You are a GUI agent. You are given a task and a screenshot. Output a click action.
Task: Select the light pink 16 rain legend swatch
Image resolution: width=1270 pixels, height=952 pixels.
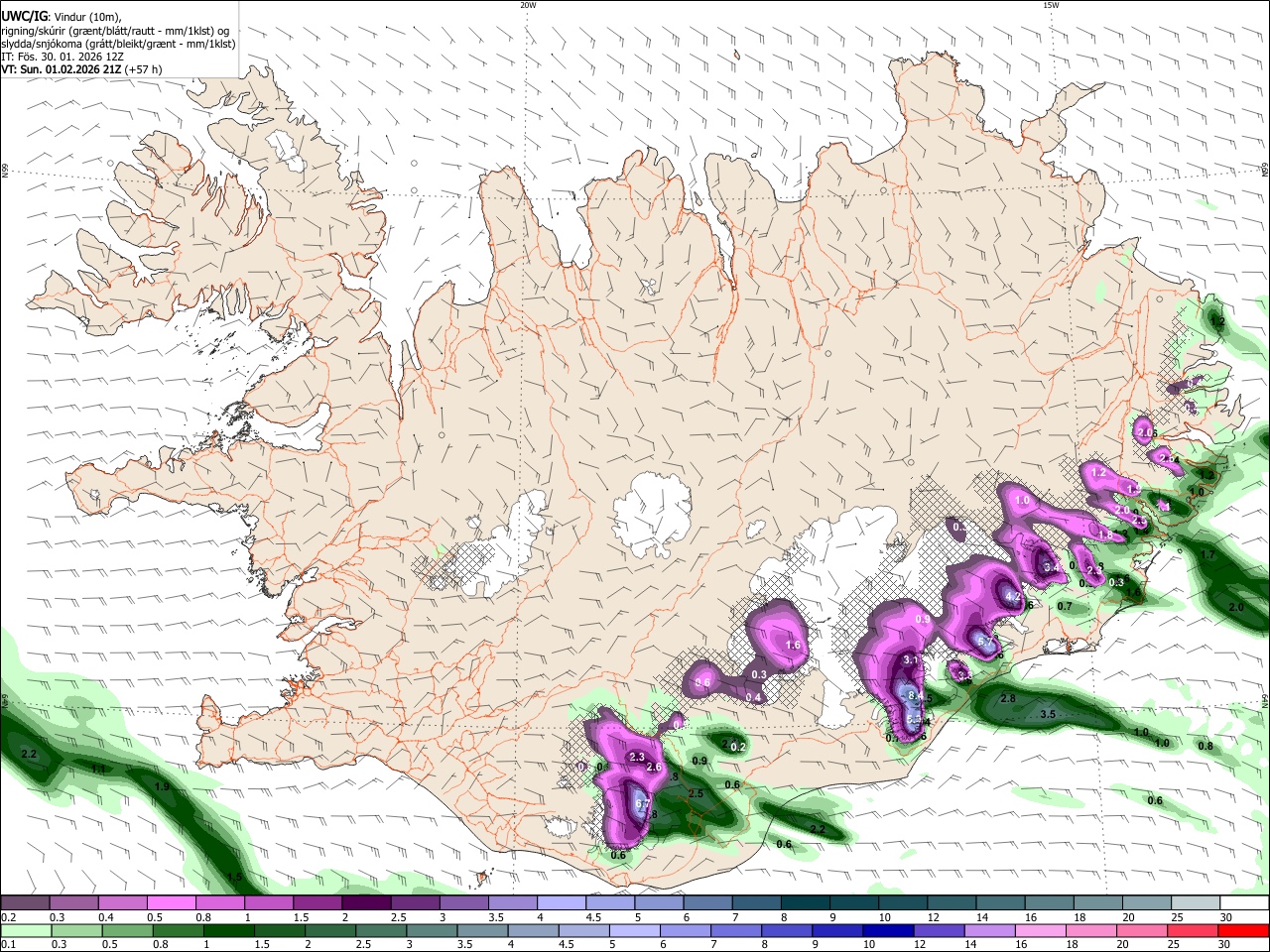[x=1041, y=931]
